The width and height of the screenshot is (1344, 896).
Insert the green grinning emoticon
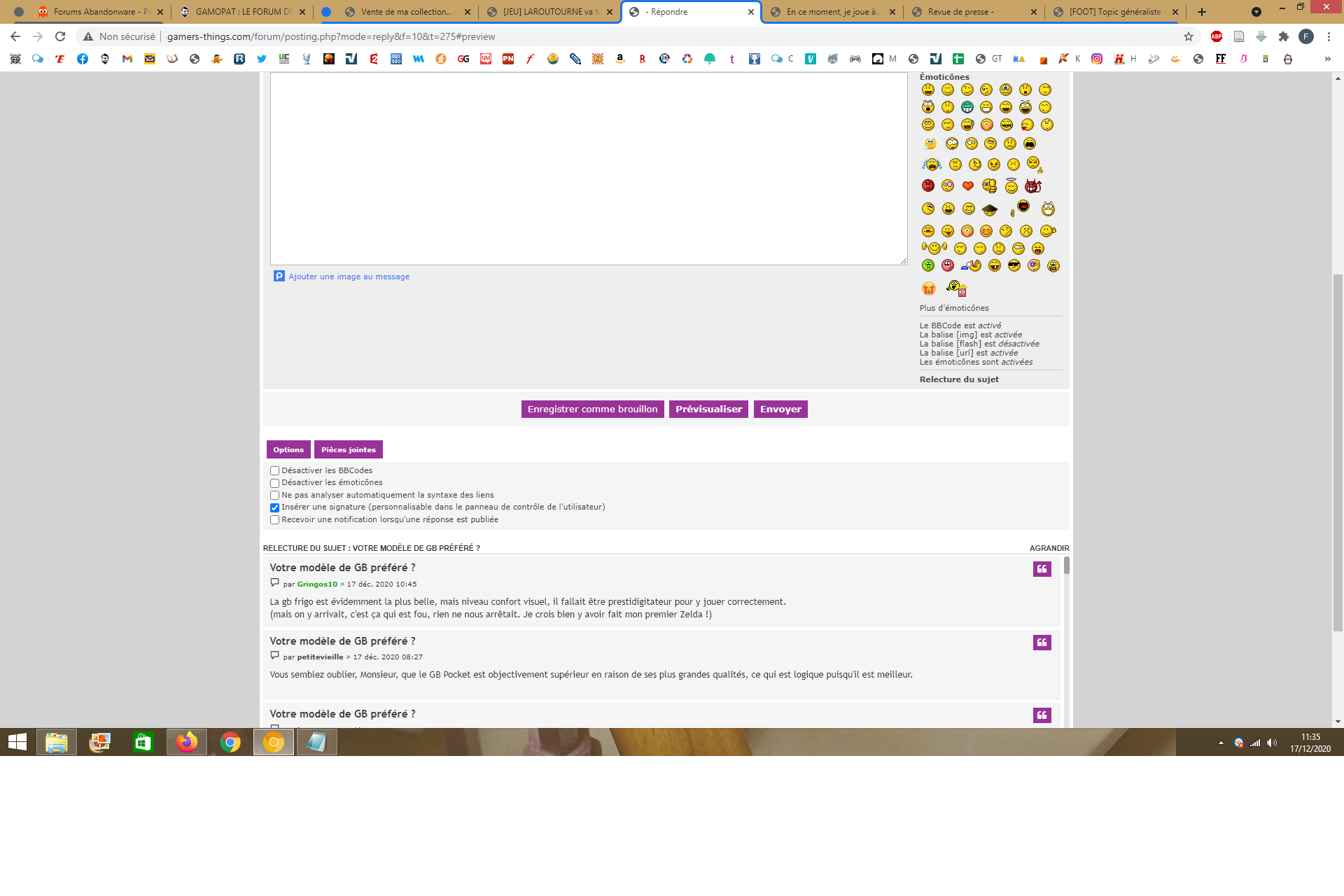(967, 107)
